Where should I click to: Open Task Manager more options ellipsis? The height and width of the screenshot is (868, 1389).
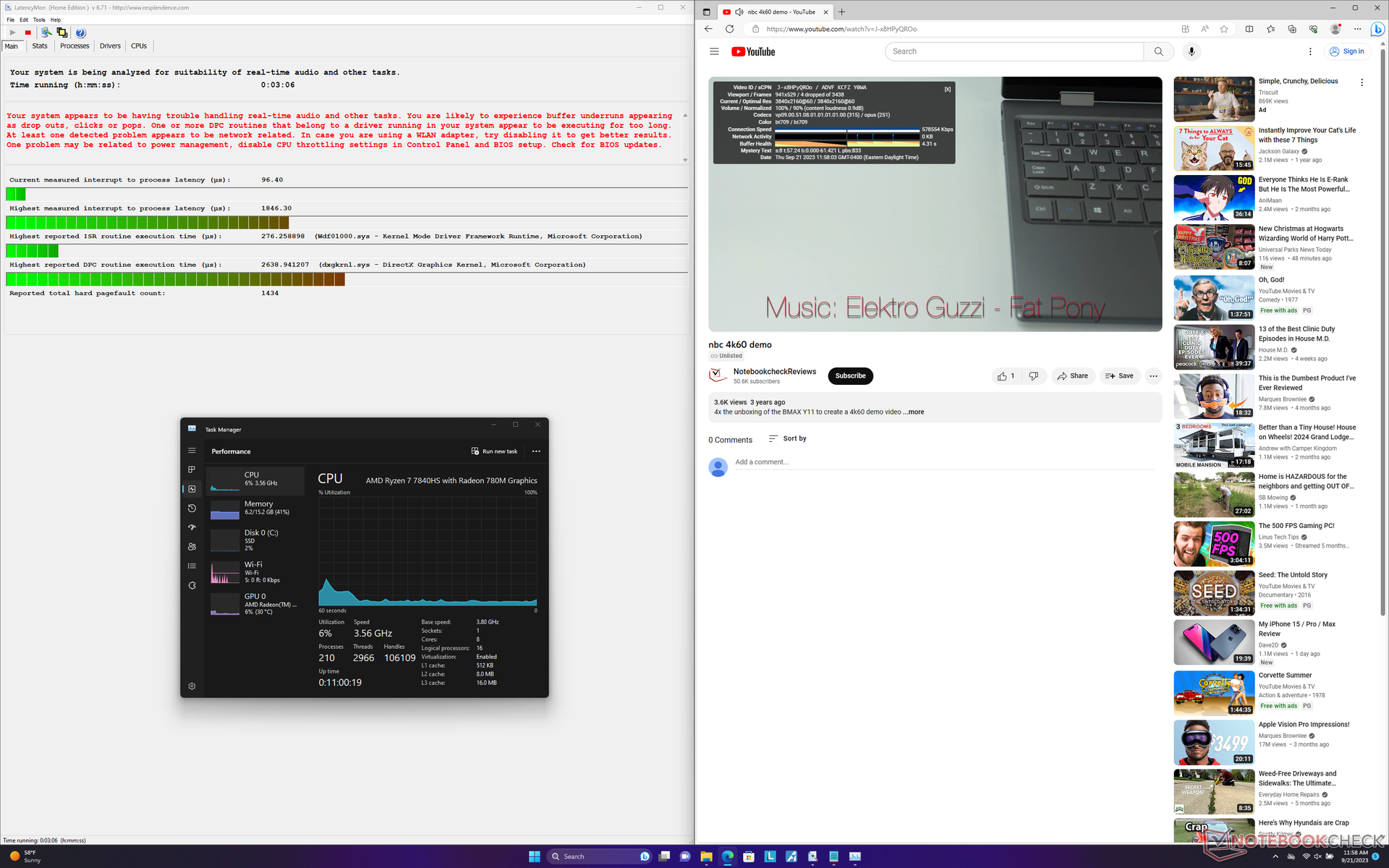536,451
